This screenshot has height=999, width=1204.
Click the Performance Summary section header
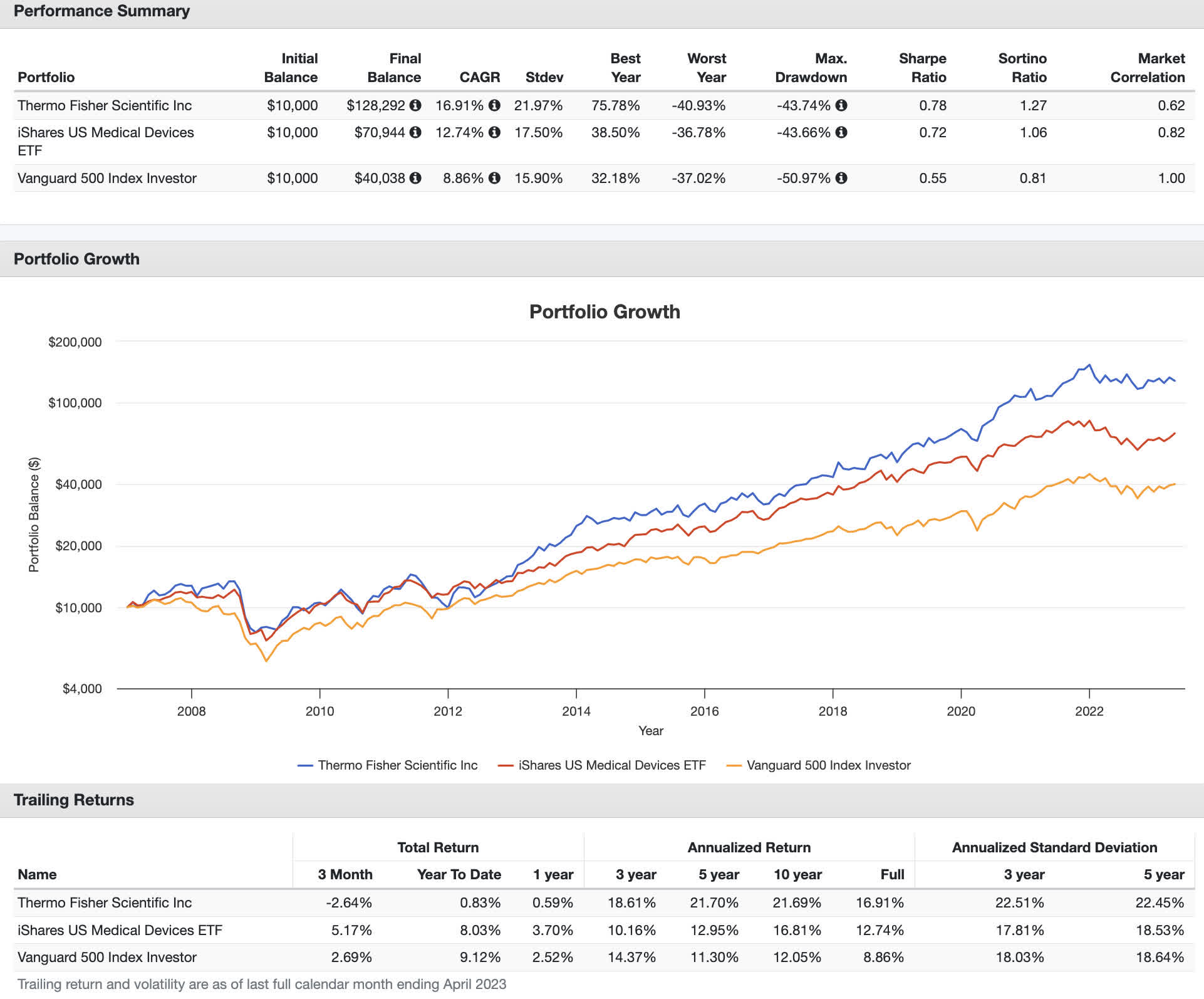(x=101, y=11)
